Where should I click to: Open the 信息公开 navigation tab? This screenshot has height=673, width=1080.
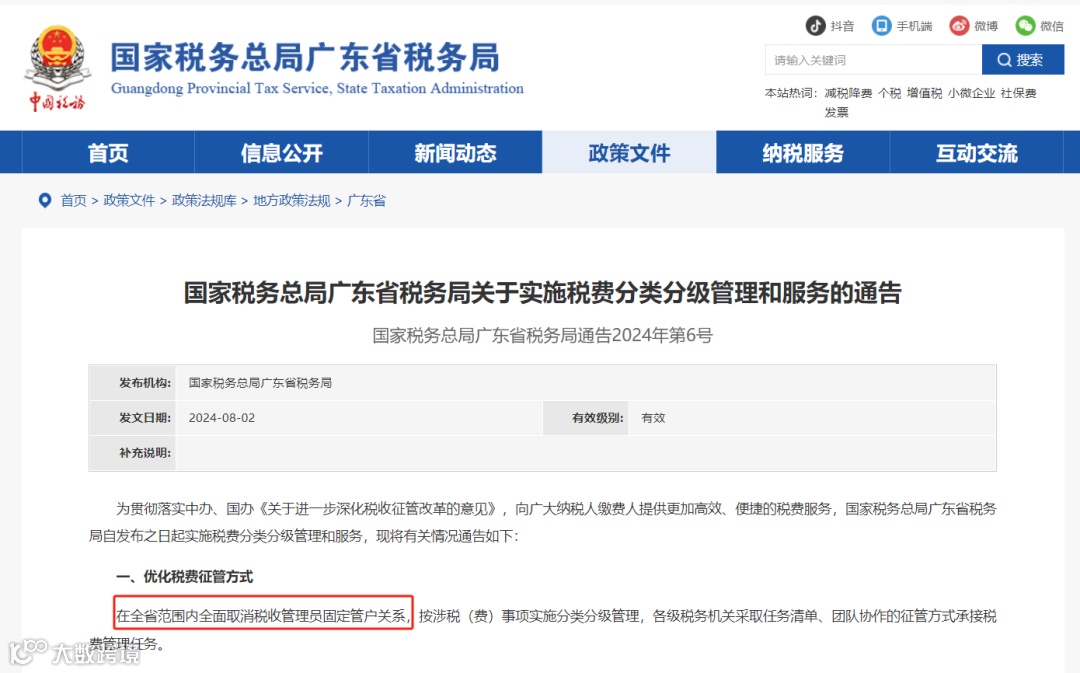pos(281,152)
